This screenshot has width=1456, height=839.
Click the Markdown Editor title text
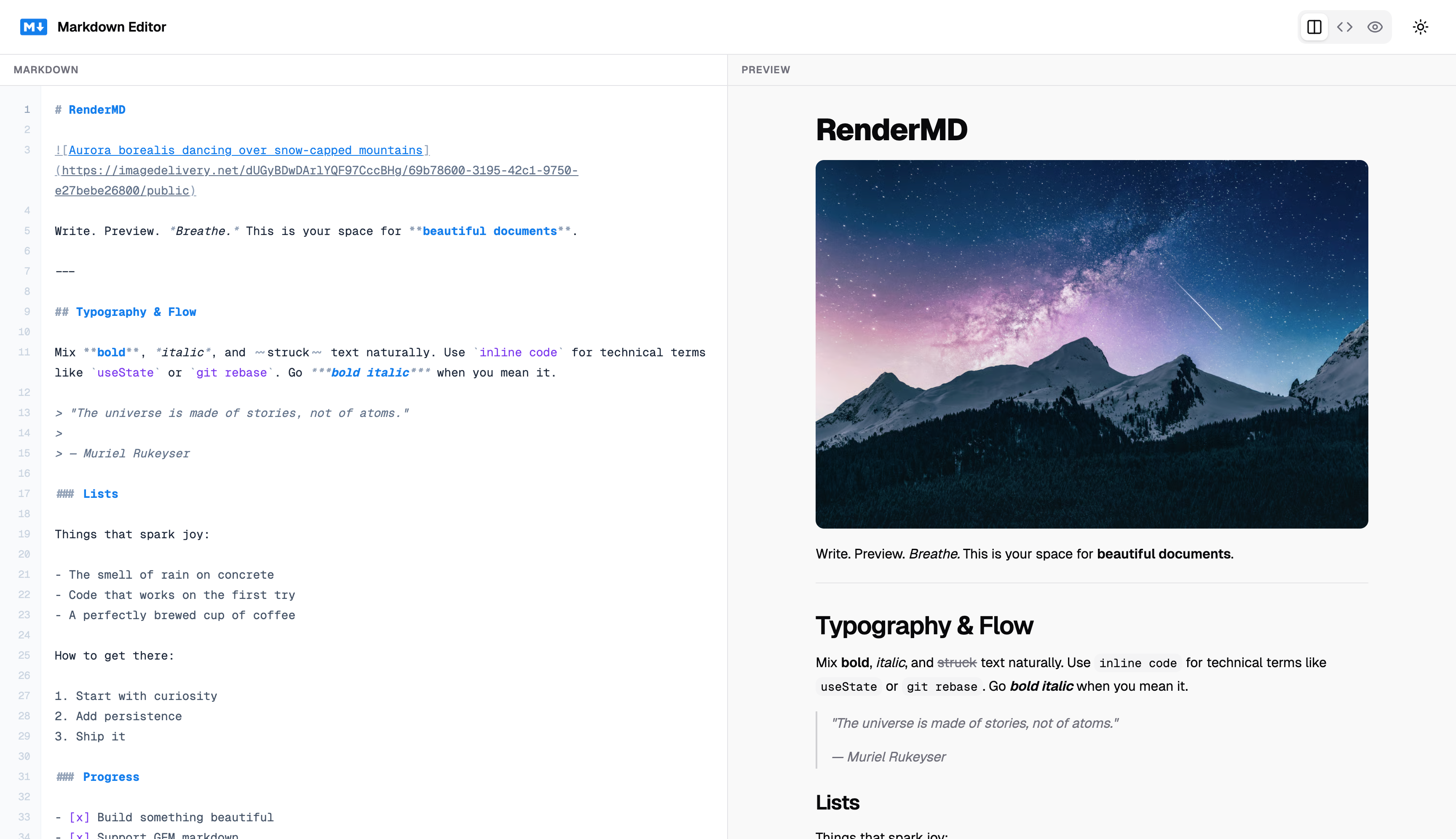112,27
